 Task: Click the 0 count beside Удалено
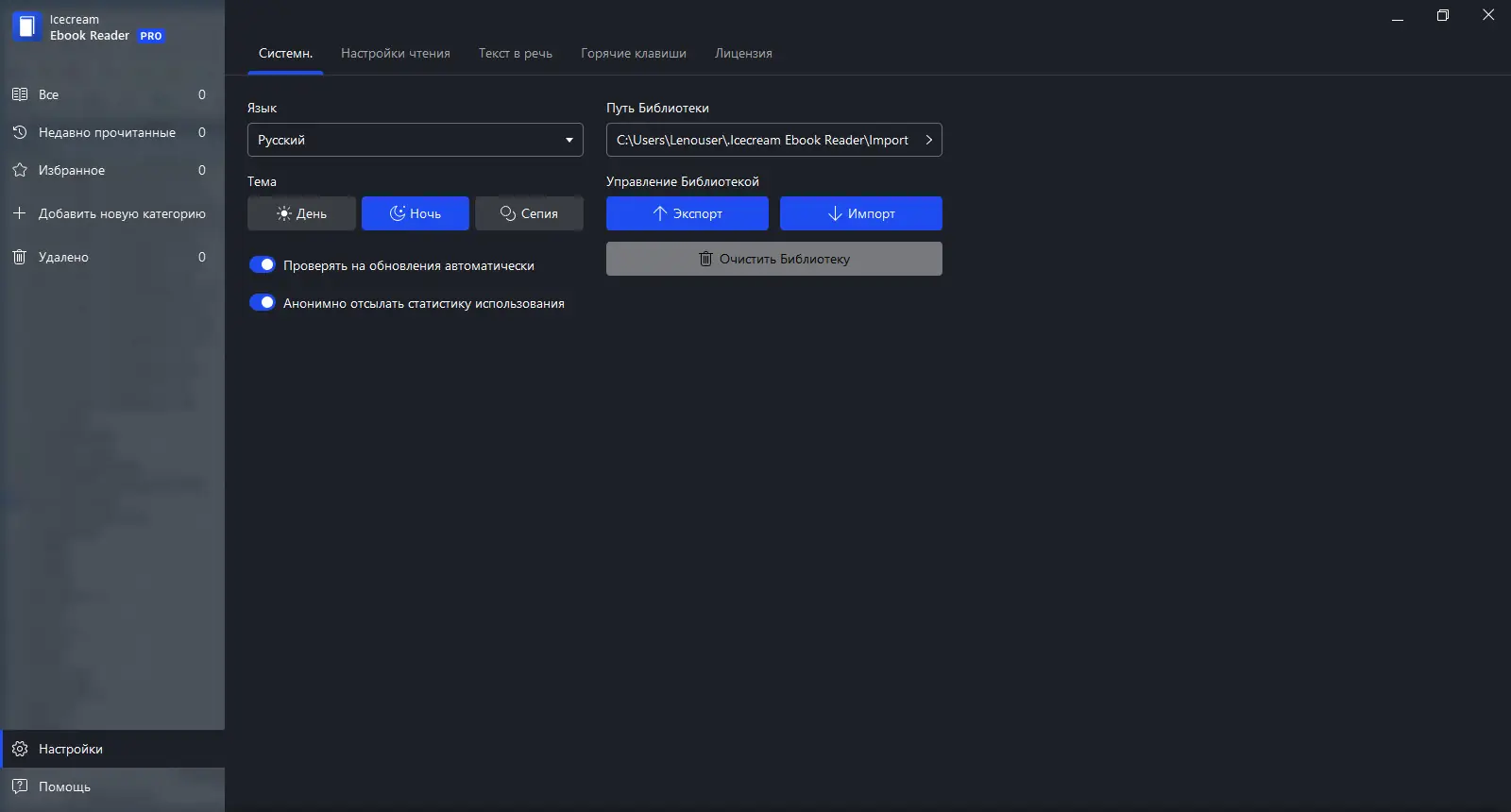(202, 257)
